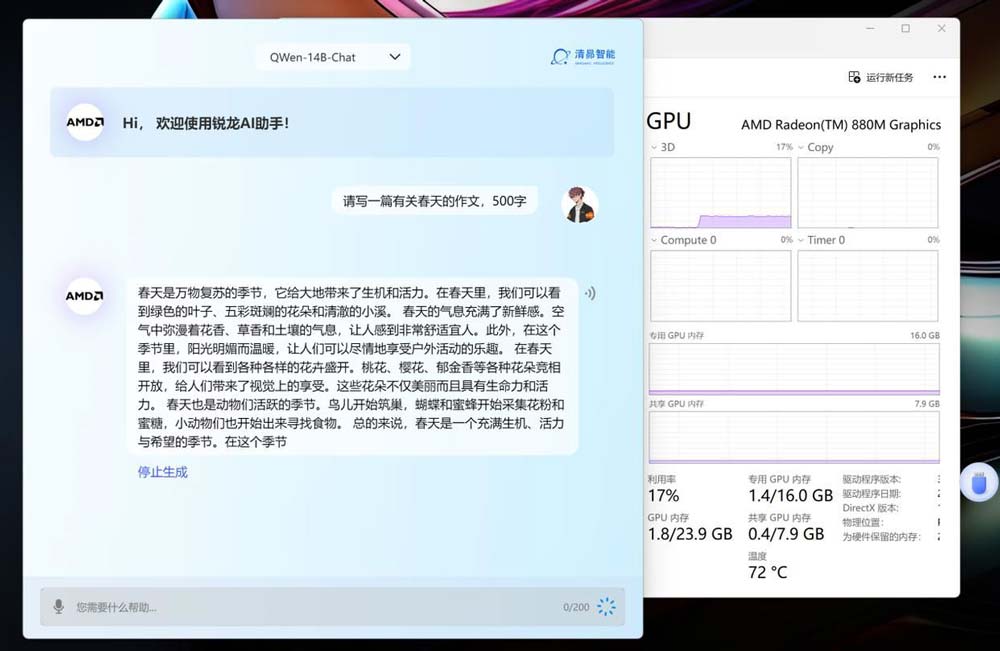Click the Timer 0 usage graph

coord(868,286)
